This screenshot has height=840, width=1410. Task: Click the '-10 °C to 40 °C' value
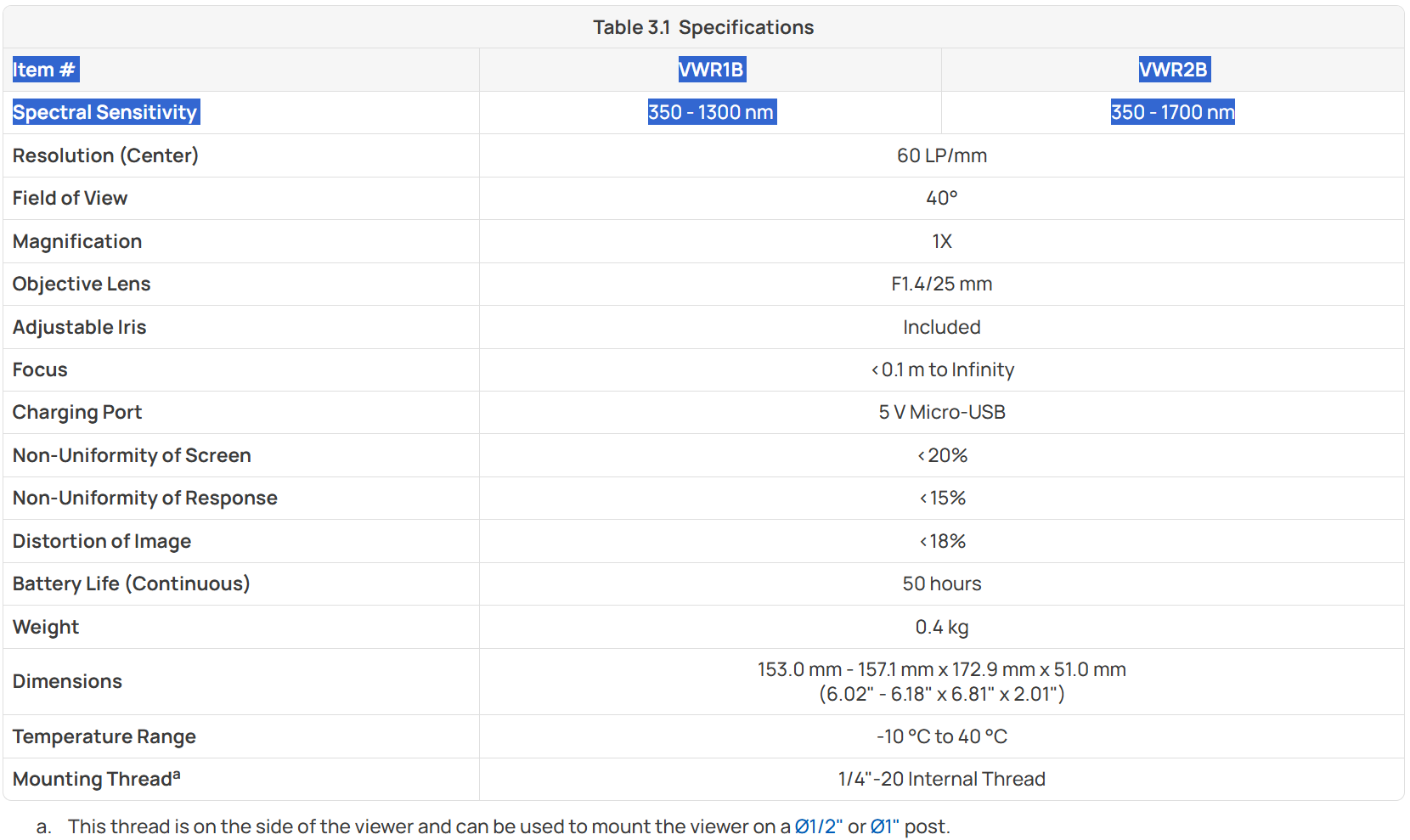(942, 736)
